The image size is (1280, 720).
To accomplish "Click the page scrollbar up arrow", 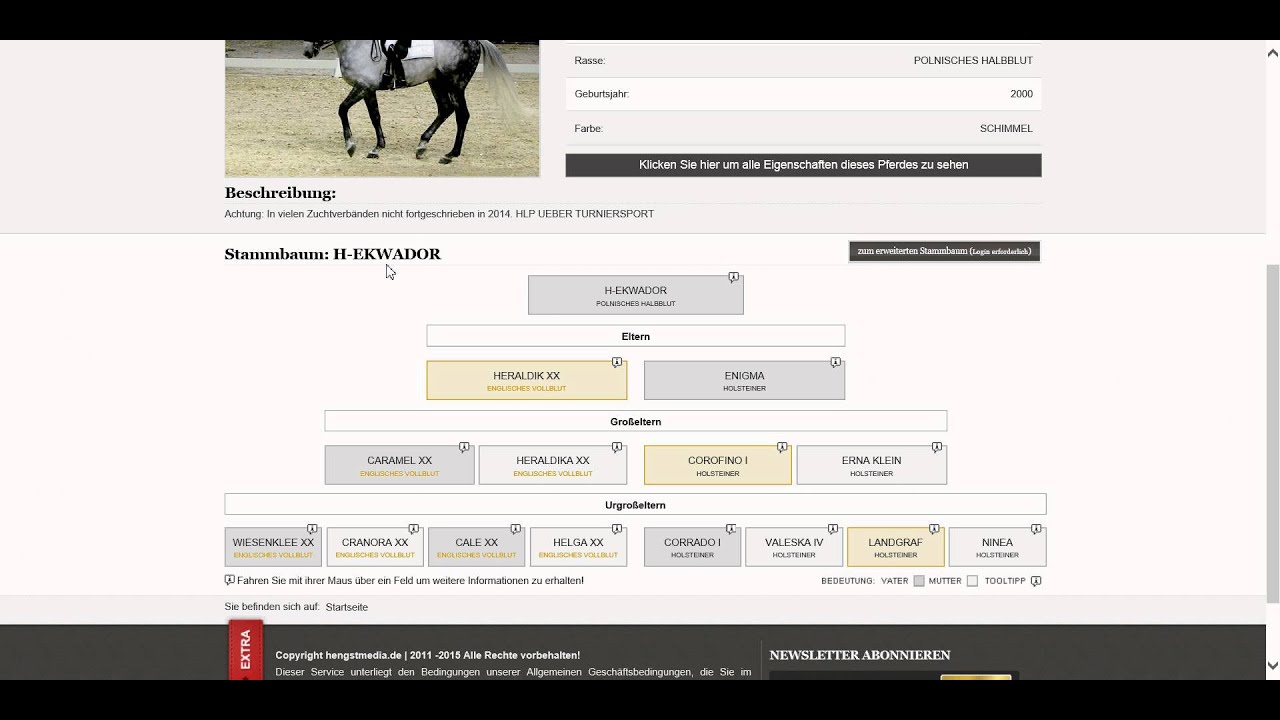I will pyautogui.click(x=1272, y=52).
